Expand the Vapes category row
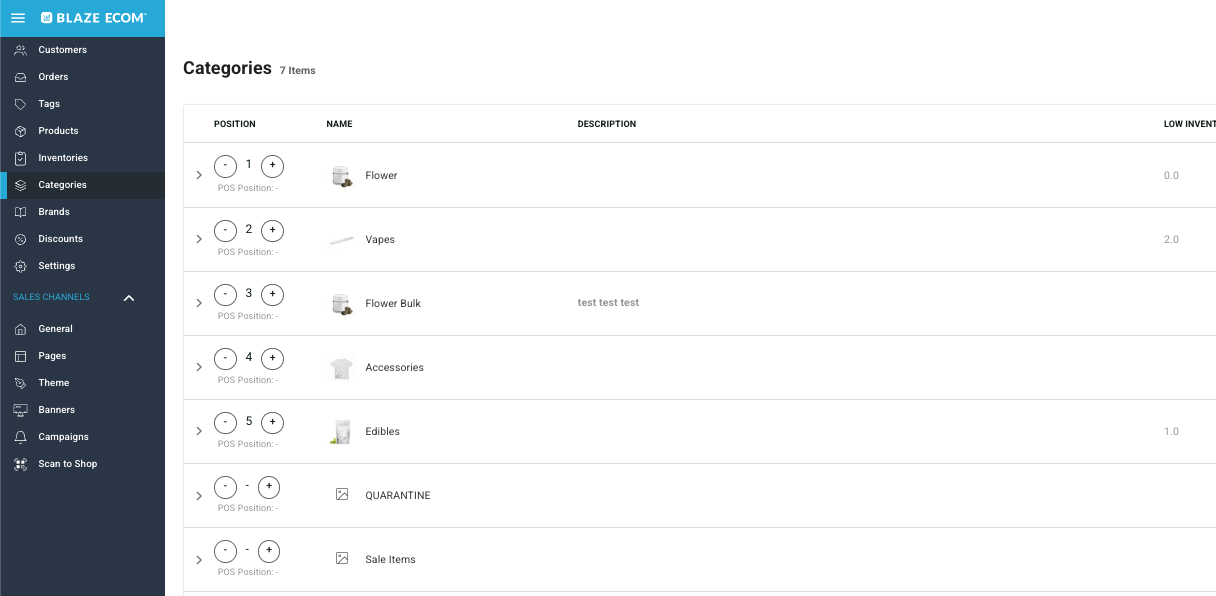The height and width of the screenshot is (596, 1216). pyautogui.click(x=199, y=239)
